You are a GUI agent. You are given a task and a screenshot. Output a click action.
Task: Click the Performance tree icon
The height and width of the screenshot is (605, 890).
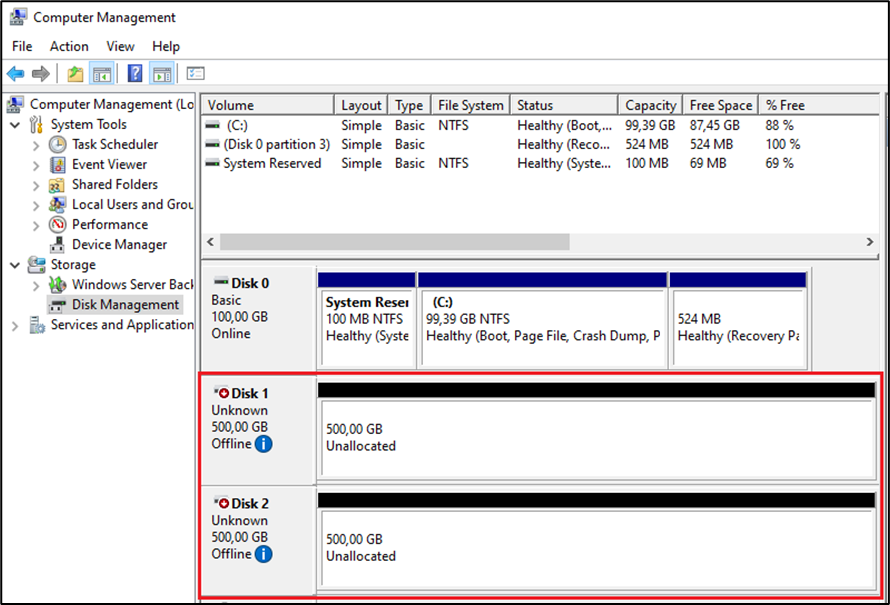(x=58, y=225)
